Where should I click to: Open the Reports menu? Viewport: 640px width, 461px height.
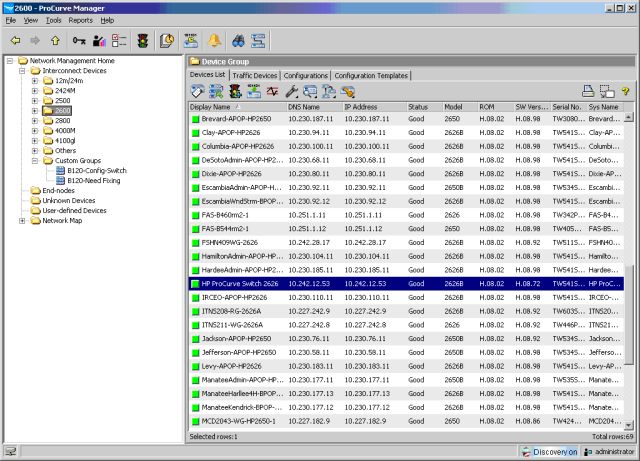click(80, 19)
